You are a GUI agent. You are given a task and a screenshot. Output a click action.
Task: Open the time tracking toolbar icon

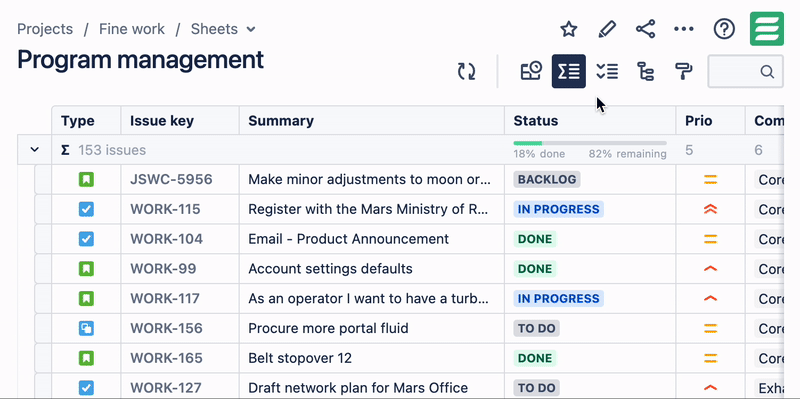tap(531, 71)
